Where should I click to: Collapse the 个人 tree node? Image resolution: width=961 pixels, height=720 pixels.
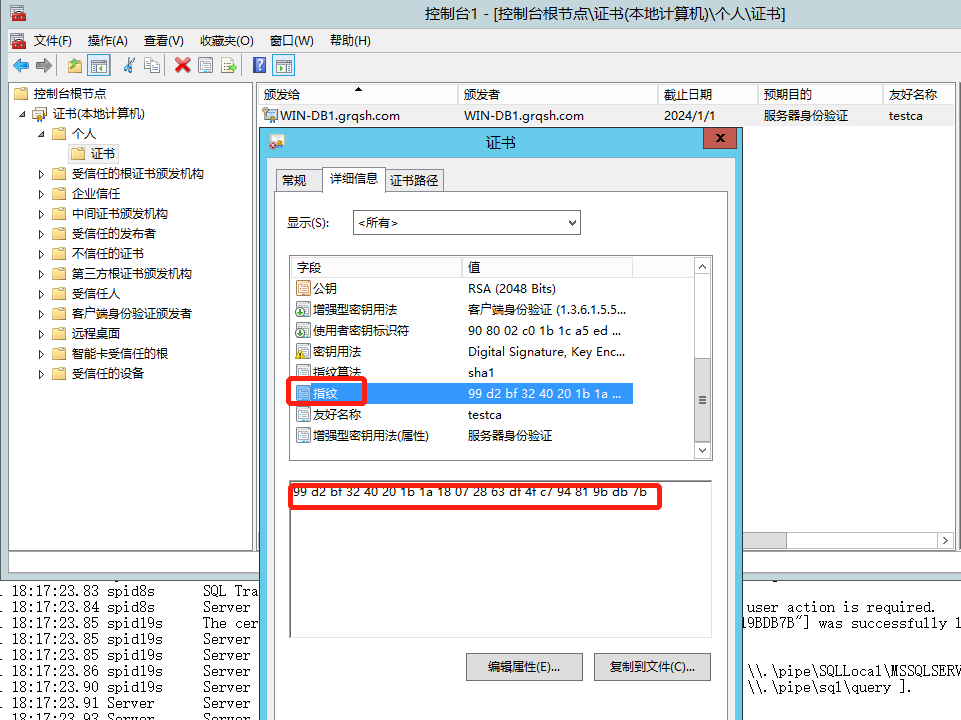coord(41,134)
